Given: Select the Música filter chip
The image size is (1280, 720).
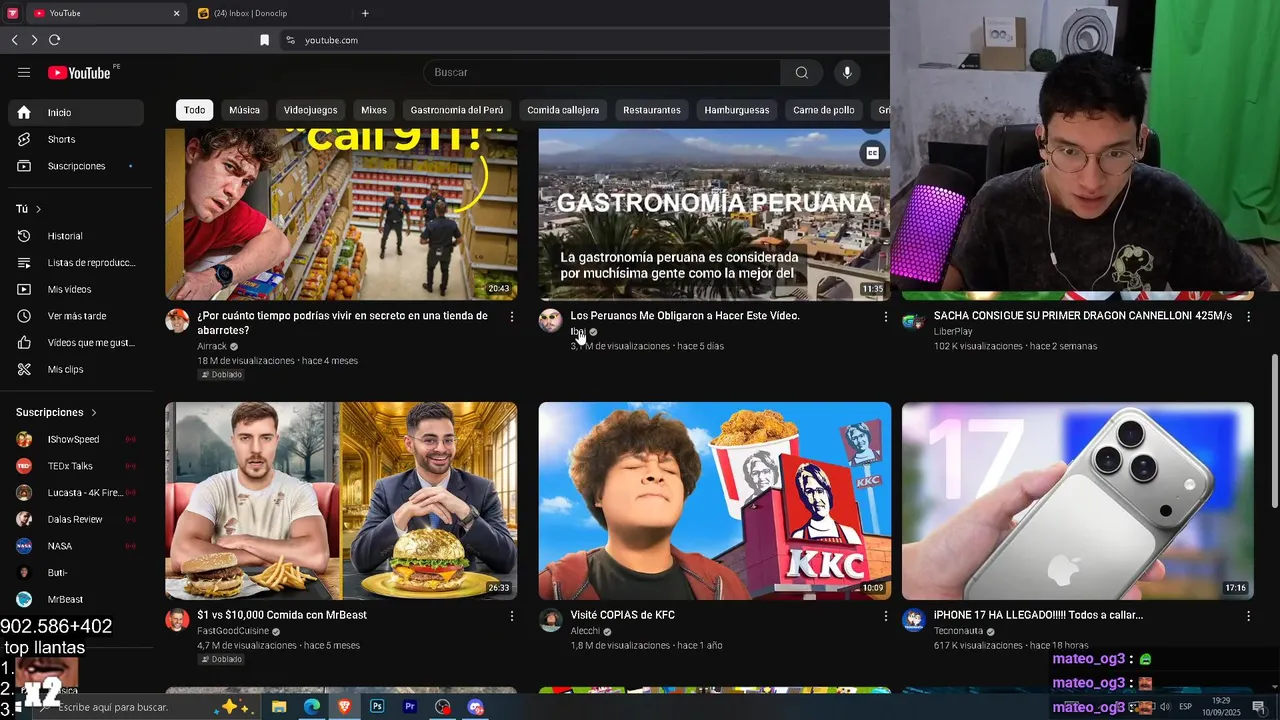Looking at the screenshot, I should click(244, 110).
